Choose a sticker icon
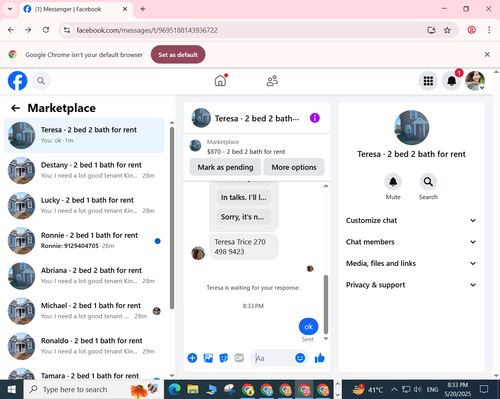 click(x=223, y=358)
